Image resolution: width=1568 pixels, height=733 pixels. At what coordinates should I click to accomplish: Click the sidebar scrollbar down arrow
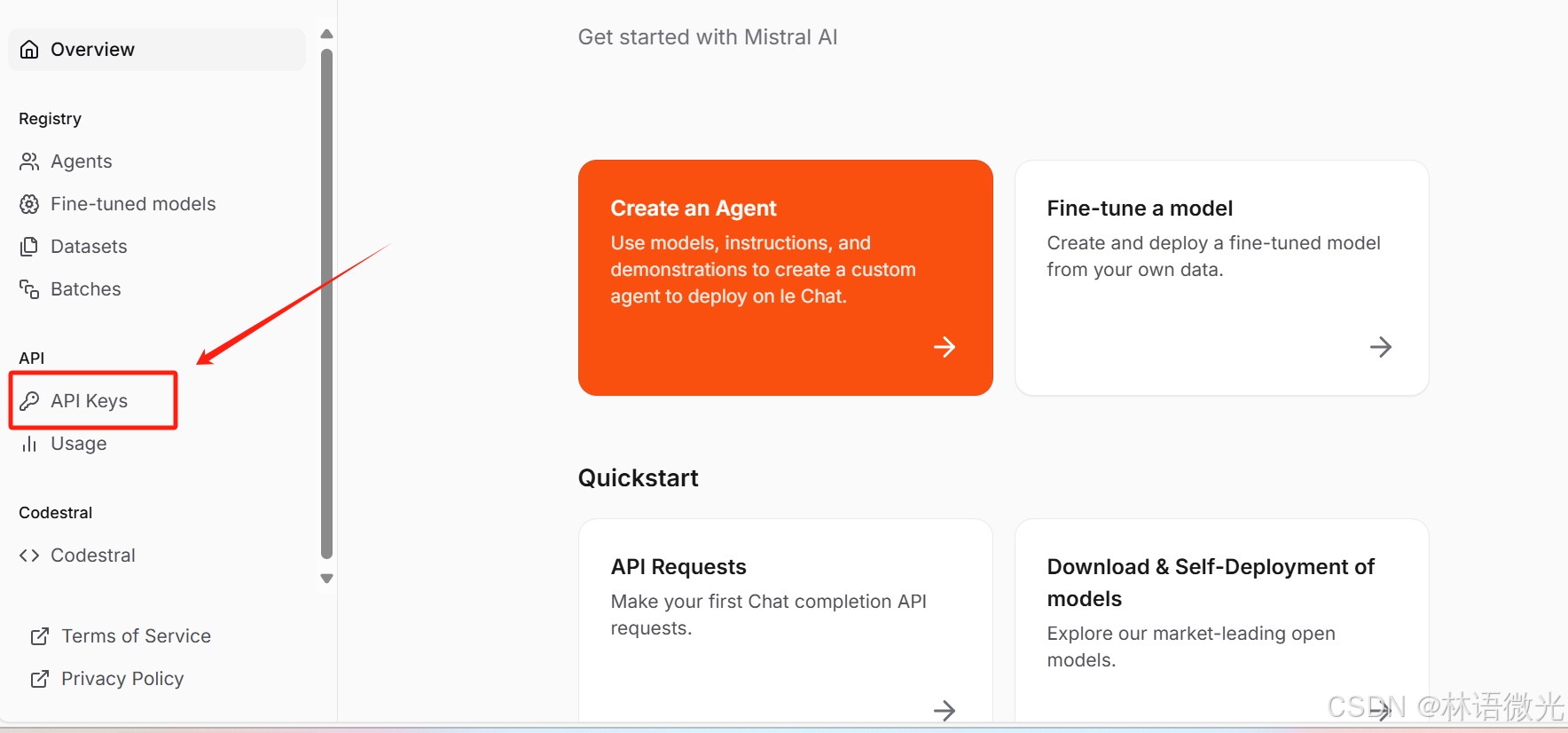[x=326, y=579]
